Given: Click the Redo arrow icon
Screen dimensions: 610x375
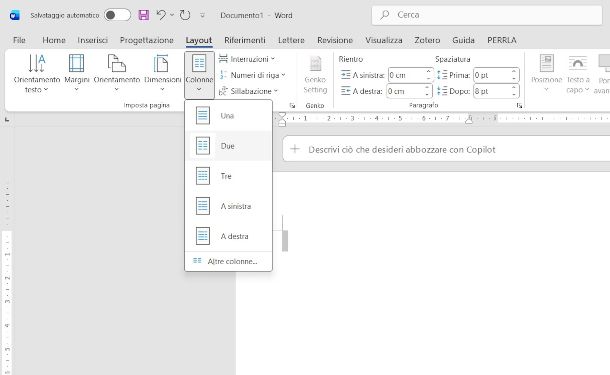Looking at the screenshot, I should click(x=185, y=15).
